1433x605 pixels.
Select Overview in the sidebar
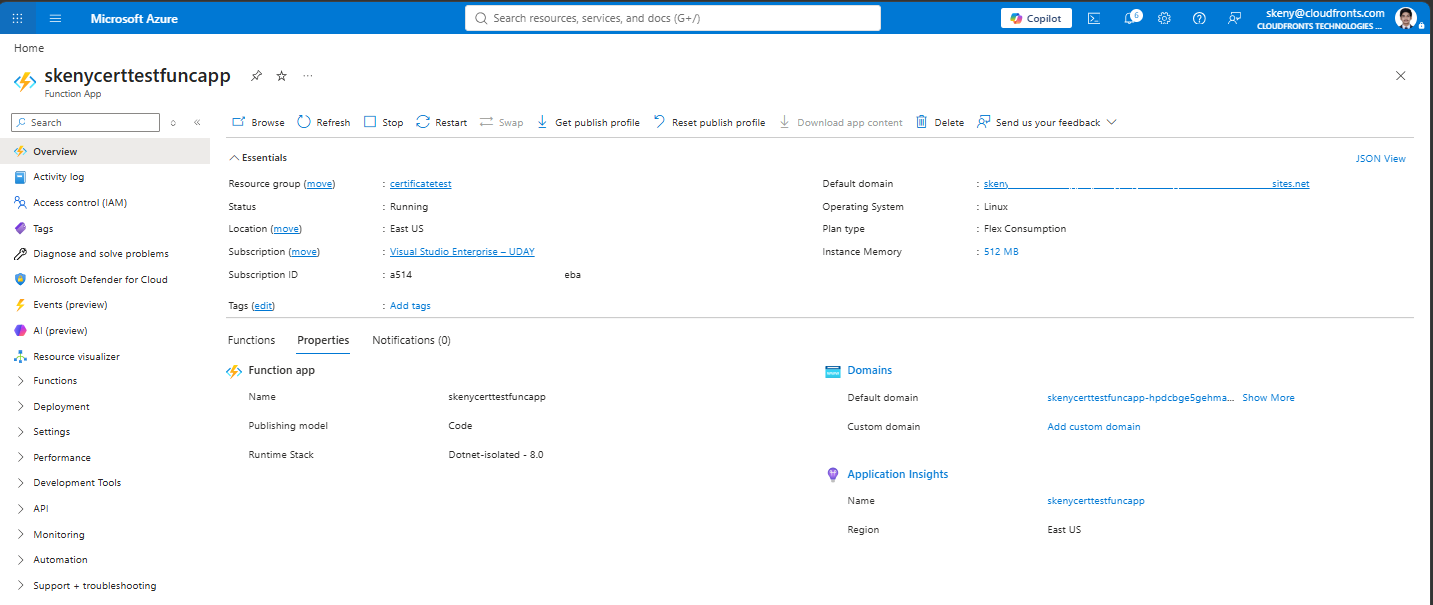105,151
